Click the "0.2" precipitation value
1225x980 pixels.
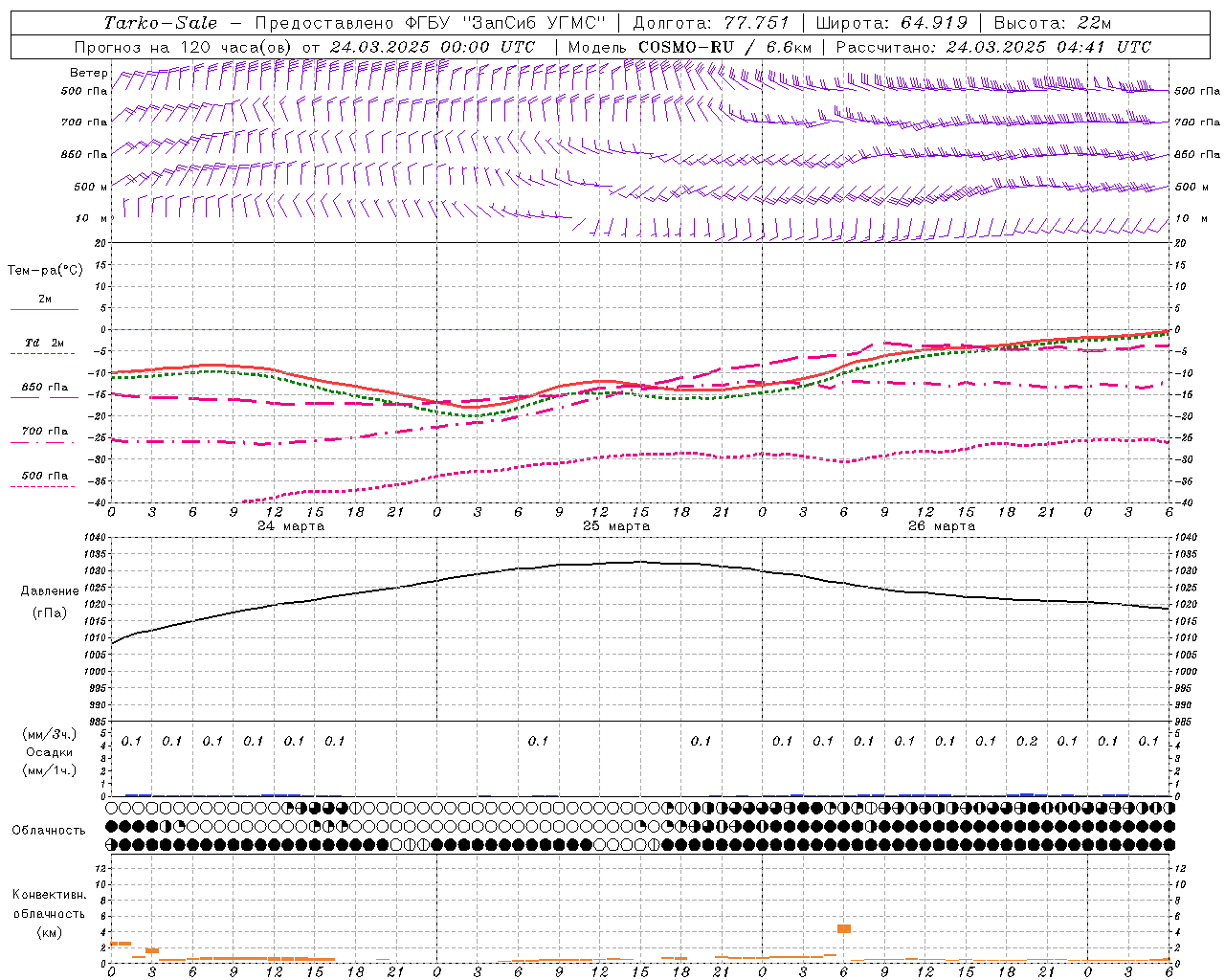(1027, 741)
